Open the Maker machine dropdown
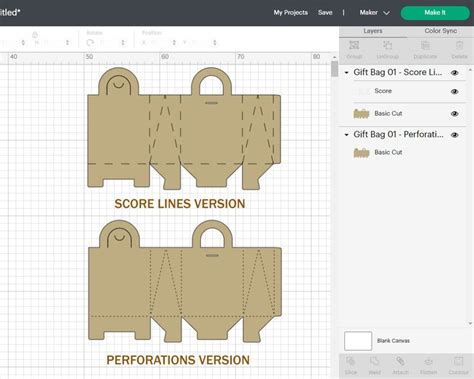 [374, 13]
